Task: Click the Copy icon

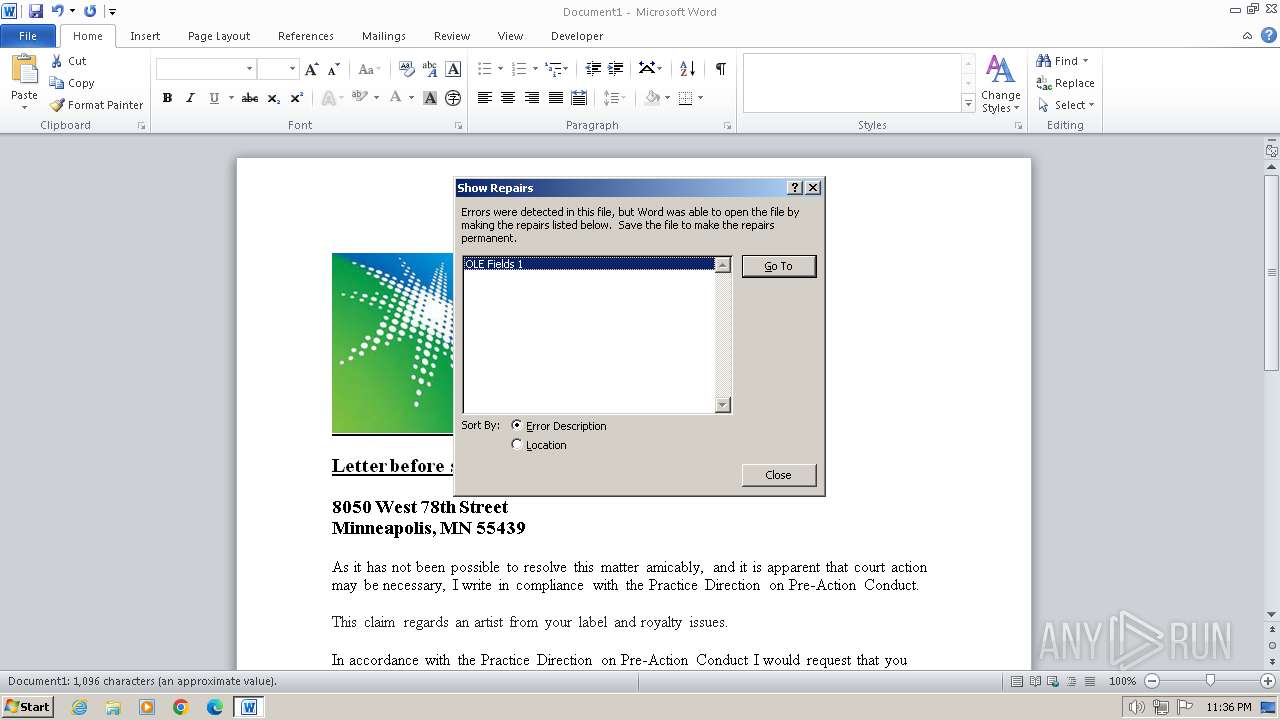Action: pyautogui.click(x=57, y=83)
